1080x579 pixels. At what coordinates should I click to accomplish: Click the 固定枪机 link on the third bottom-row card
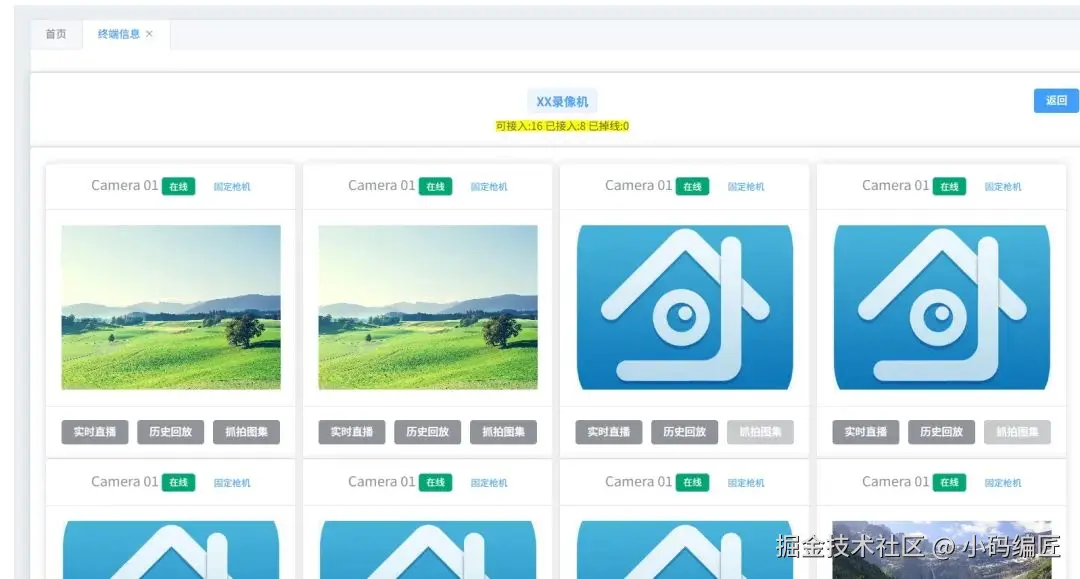pos(746,483)
